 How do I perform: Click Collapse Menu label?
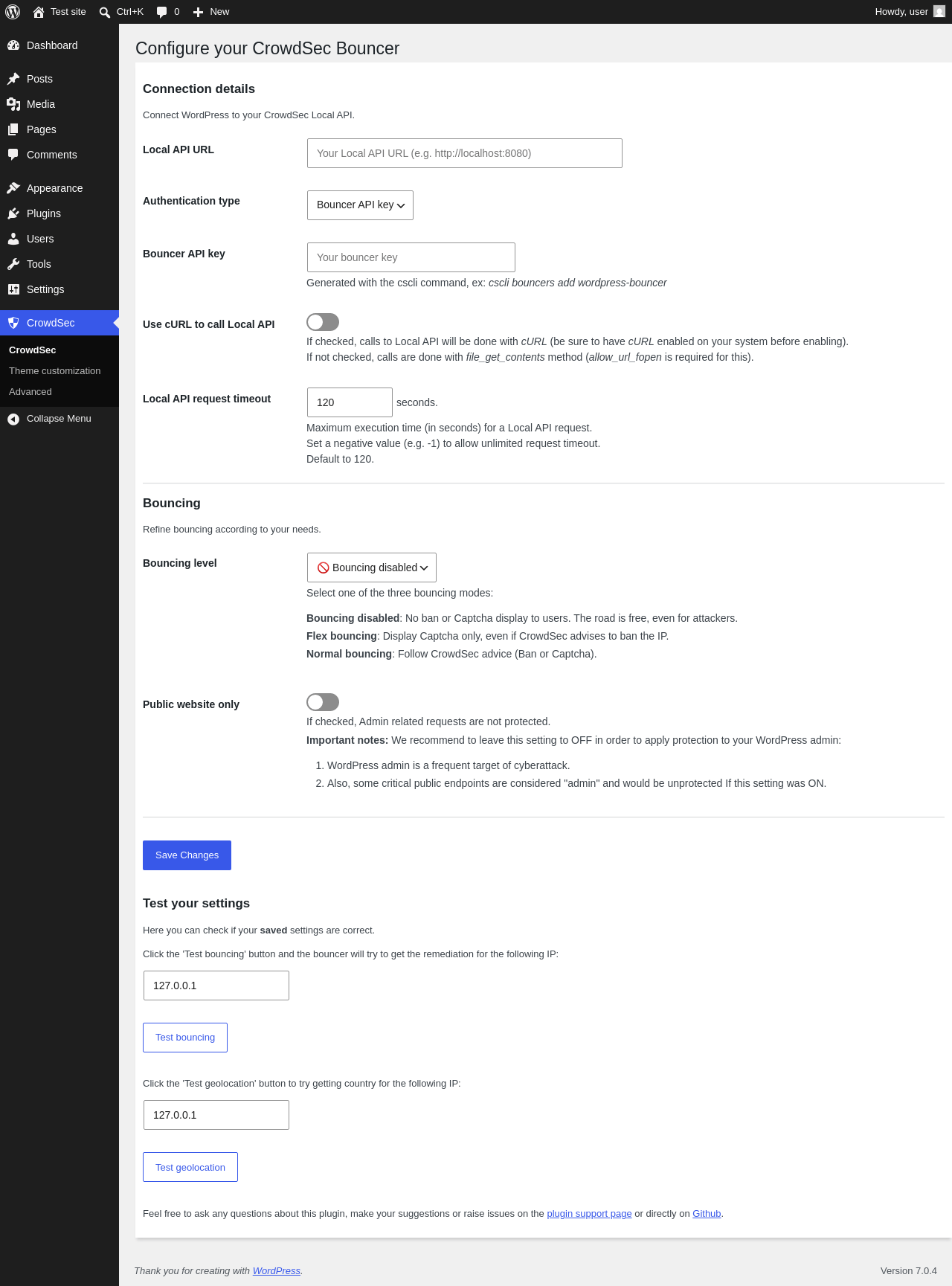click(x=59, y=419)
